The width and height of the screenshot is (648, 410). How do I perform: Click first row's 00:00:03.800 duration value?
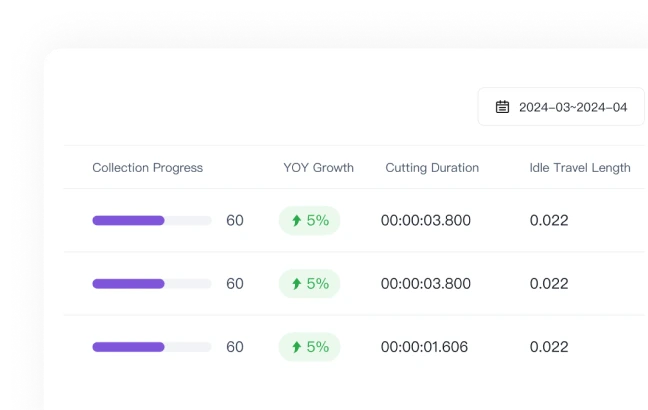[x=425, y=221]
